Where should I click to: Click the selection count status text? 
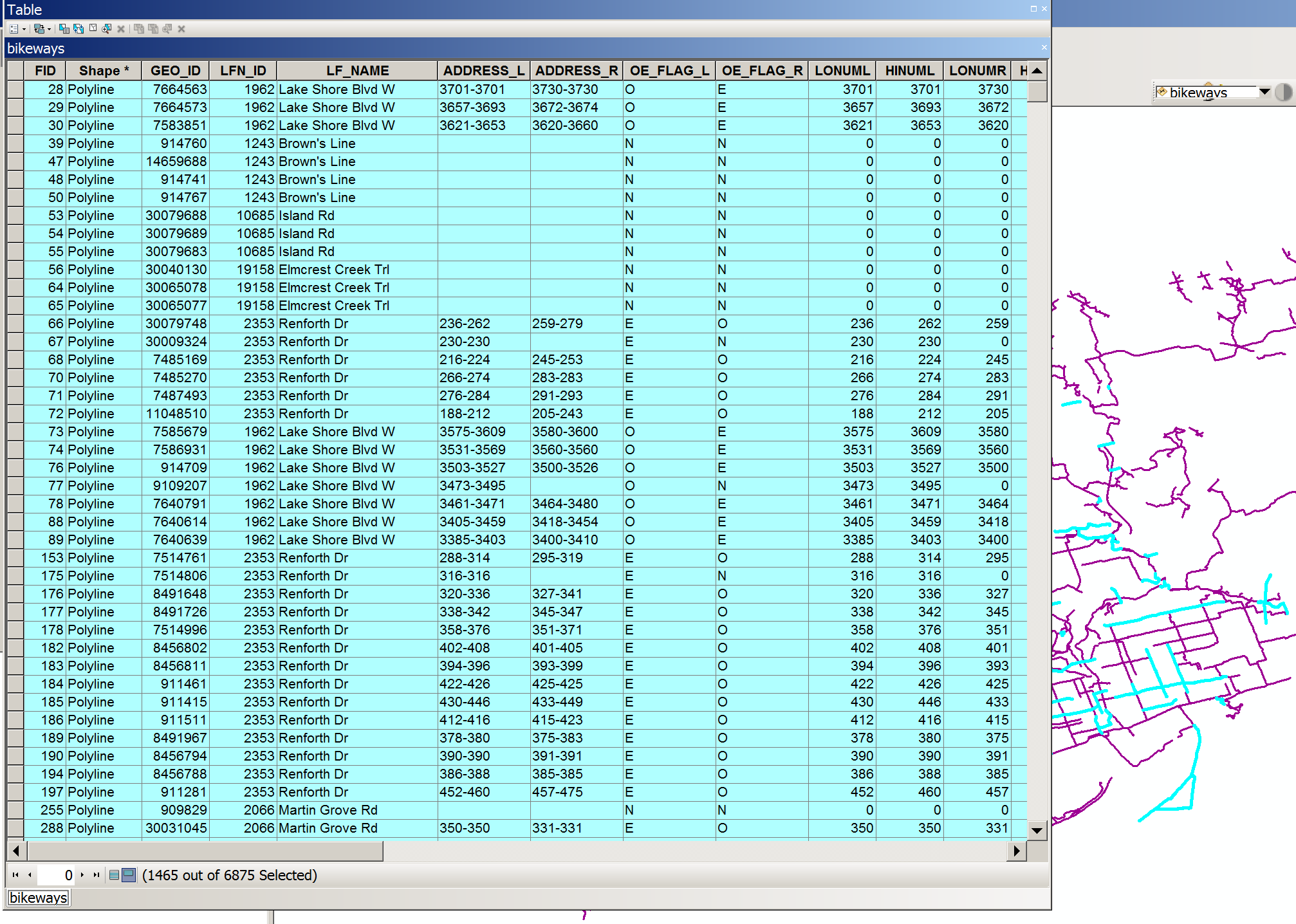pyautogui.click(x=230, y=875)
